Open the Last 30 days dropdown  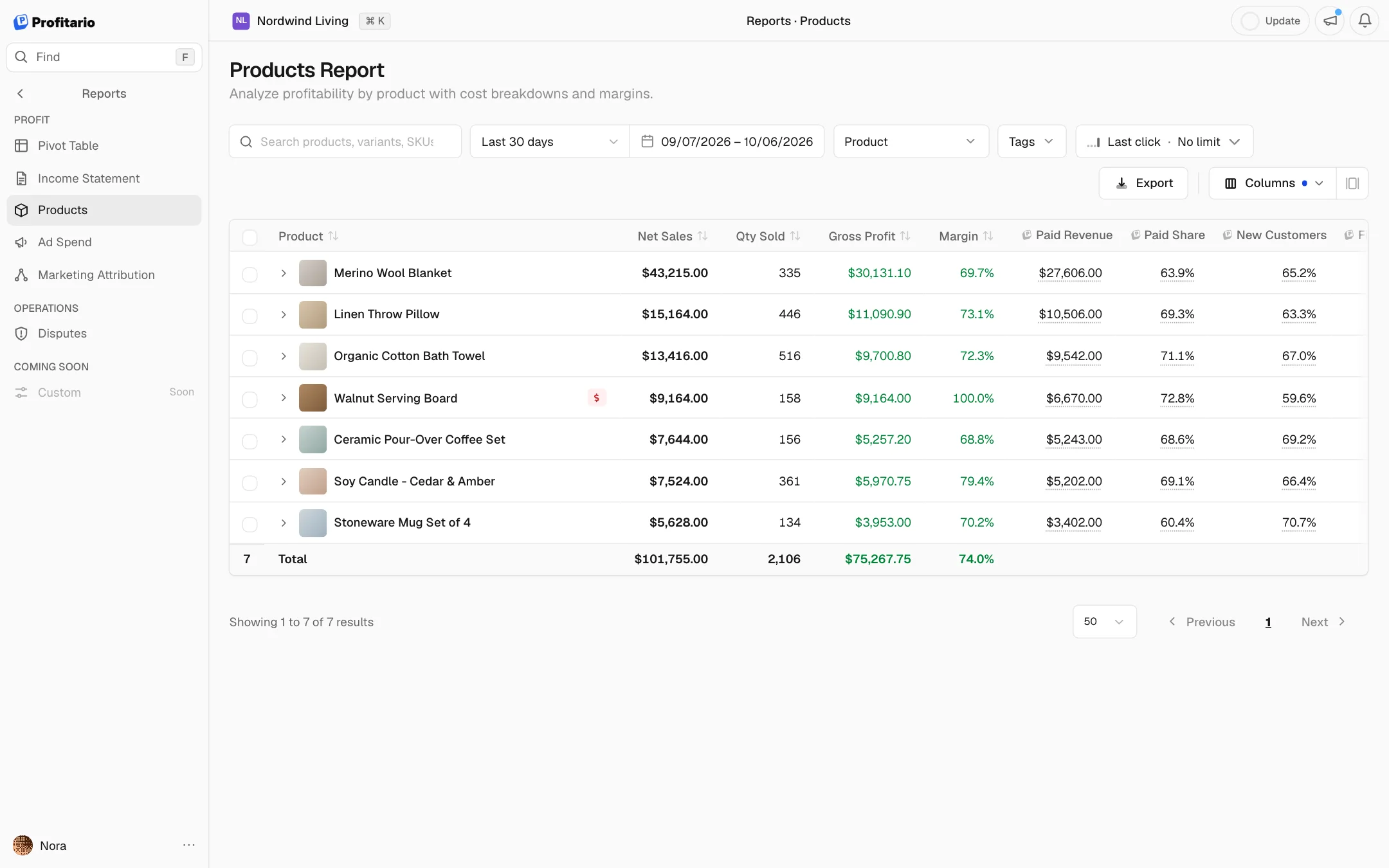550,141
